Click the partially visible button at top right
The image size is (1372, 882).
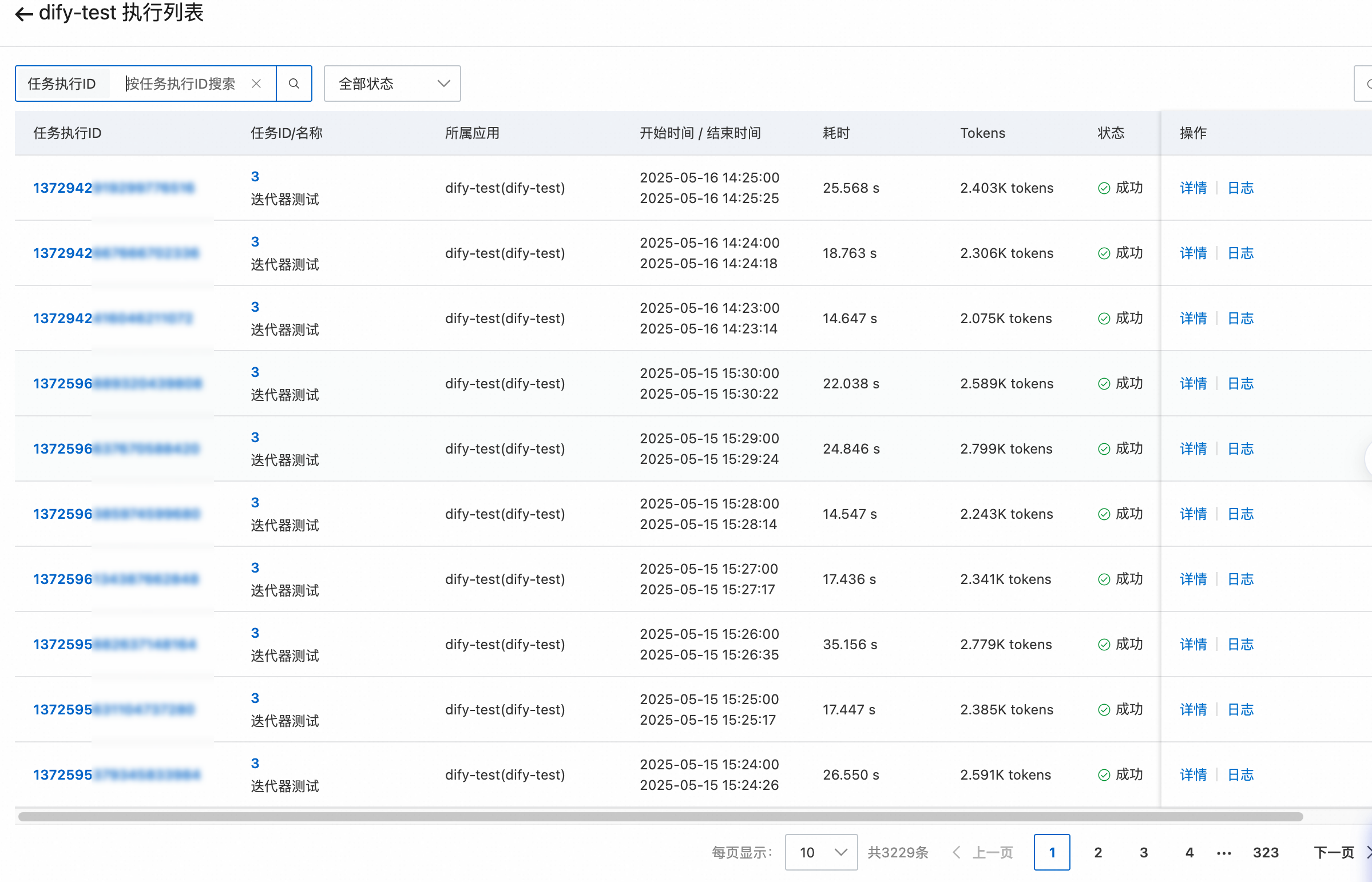(1364, 84)
